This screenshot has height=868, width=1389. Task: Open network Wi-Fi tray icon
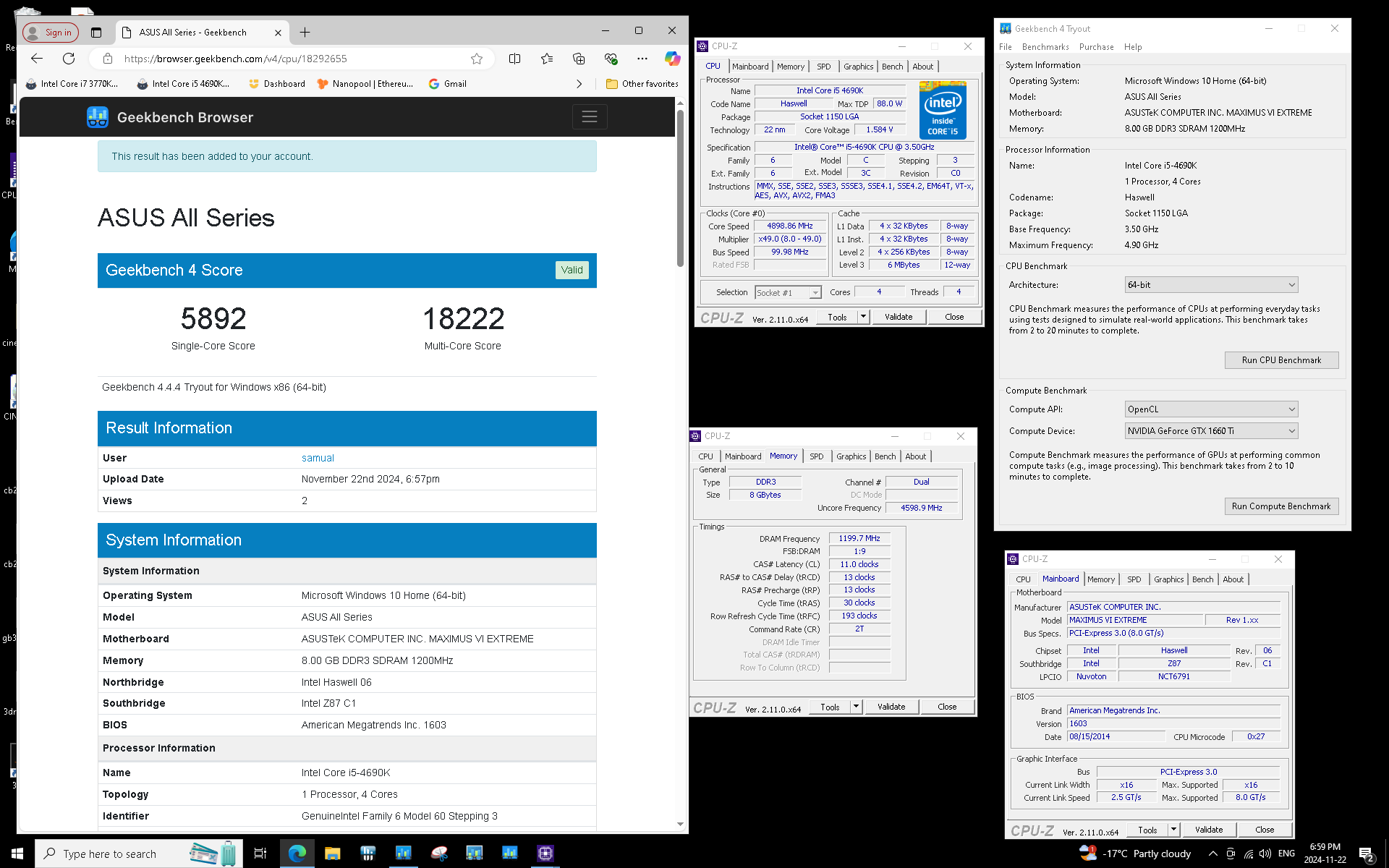[x=1248, y=854]
